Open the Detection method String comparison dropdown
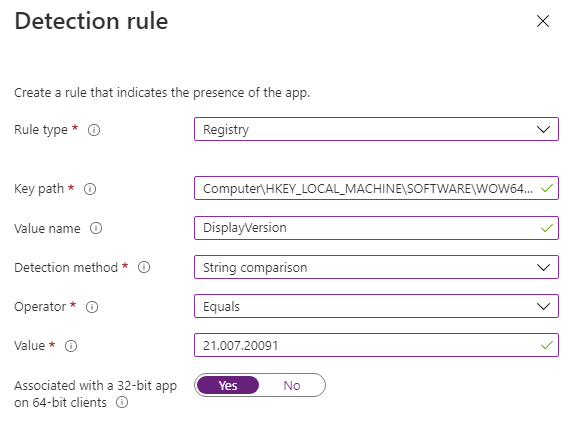 click(x=376, y=267)
